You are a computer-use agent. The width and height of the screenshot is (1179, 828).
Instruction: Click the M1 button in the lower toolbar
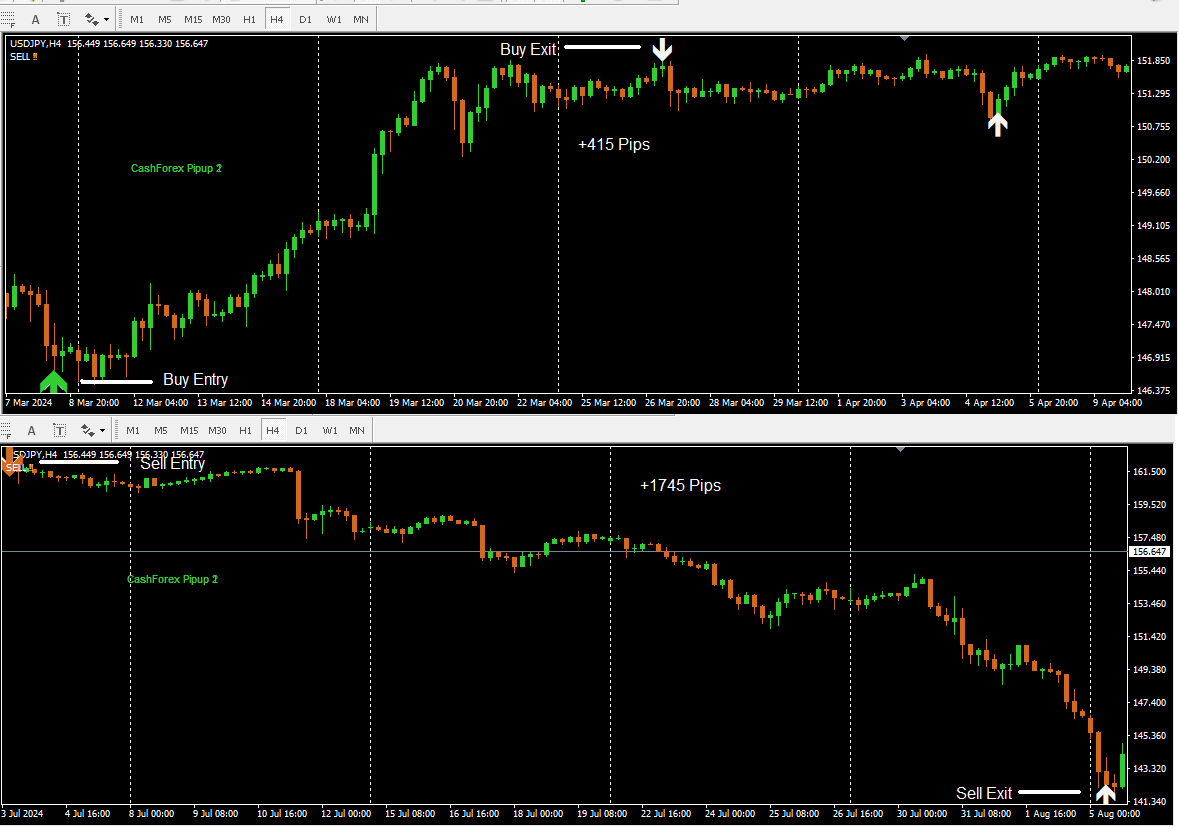point(132,430)
